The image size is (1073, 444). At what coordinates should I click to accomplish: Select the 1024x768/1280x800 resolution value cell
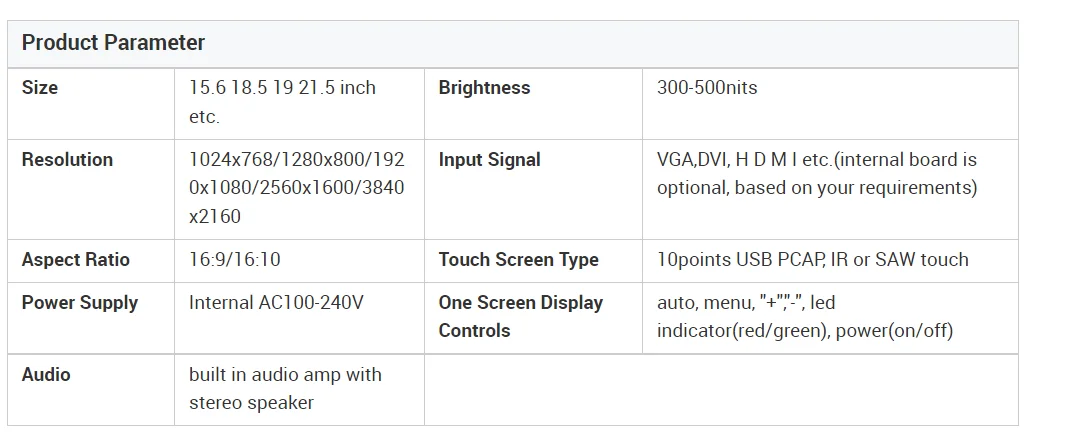296,188
